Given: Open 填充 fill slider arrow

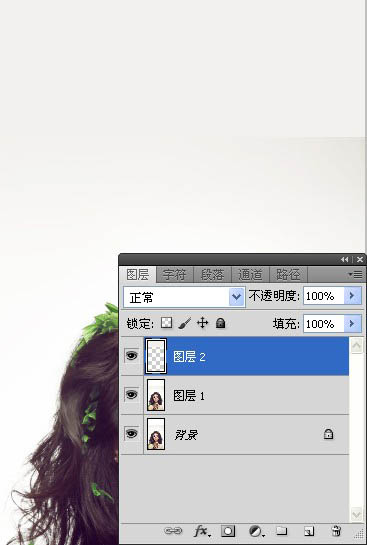Looking at the screenshot, I should click(352, 324).
